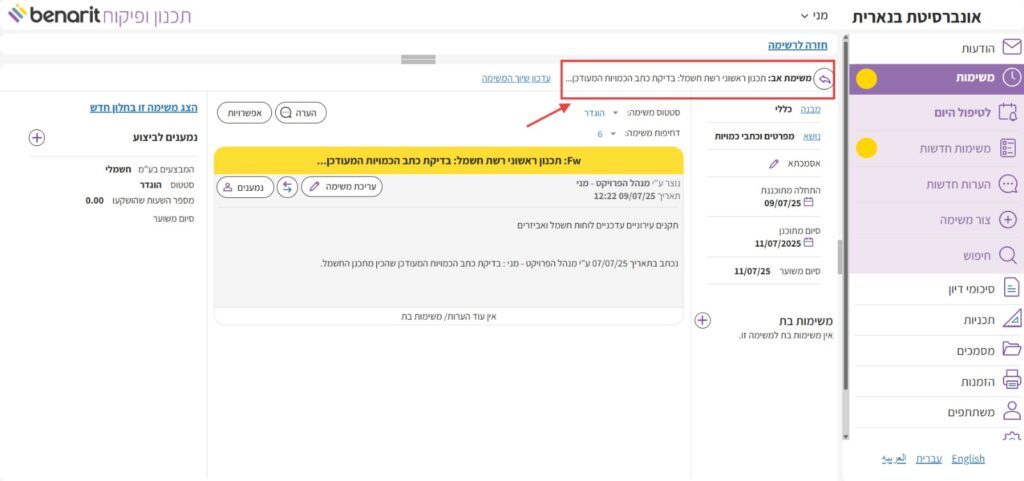This screenshot has width=1024, height=481.
Task: Click the הערה comment button
Action: click(x=297, y=113)
